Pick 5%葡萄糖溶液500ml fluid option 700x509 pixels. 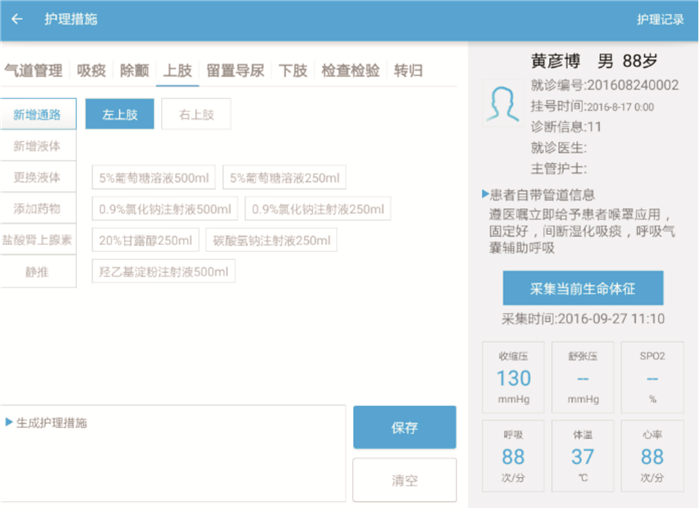pos(154,178)
